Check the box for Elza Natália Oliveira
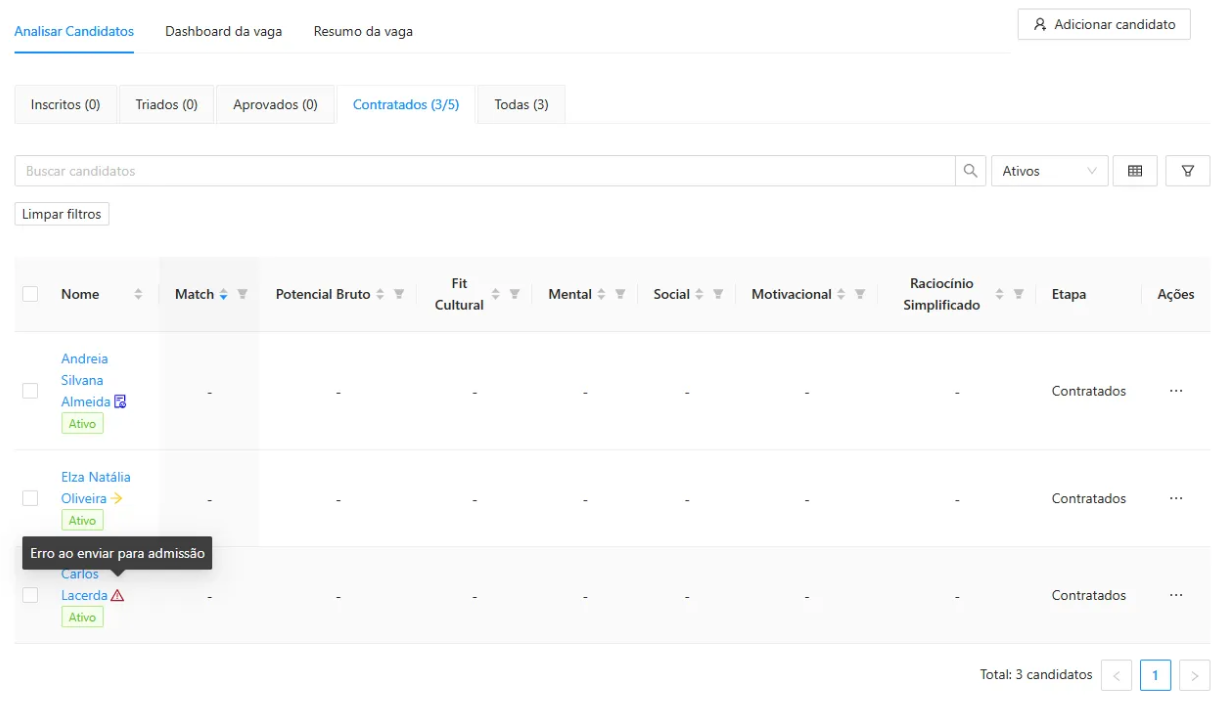The height and width of the screenshot is (703, 1227). [30, 498]
